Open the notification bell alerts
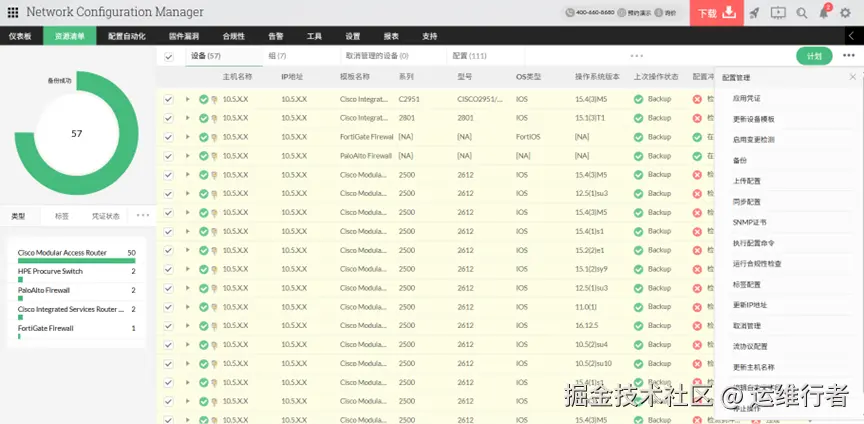 pos(824,12)
